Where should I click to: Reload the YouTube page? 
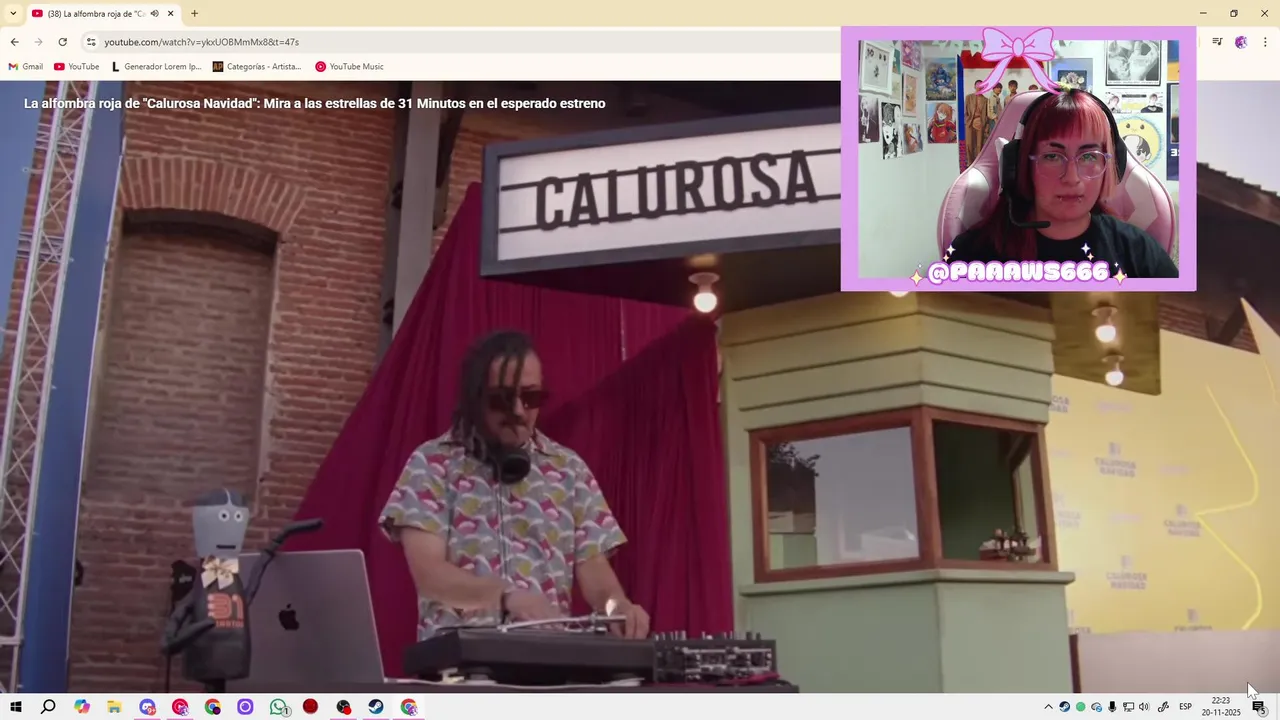62,42
